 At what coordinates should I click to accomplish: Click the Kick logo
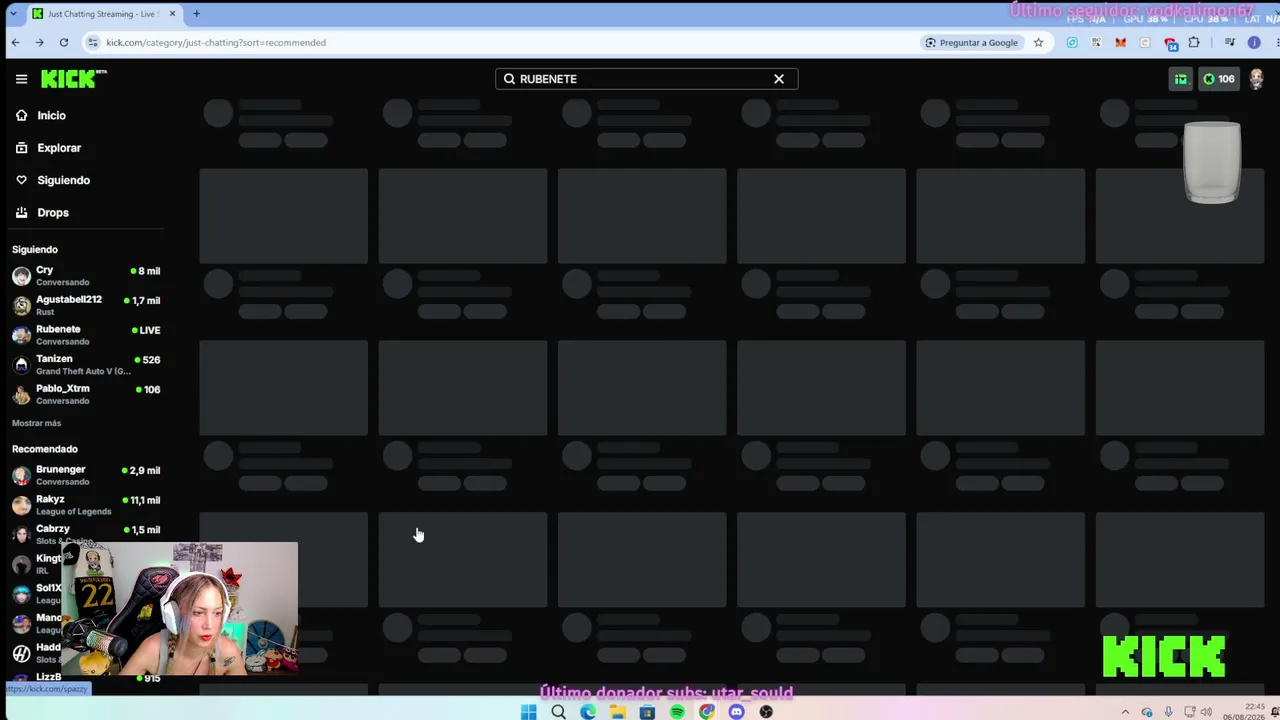(x=73, y=79)
